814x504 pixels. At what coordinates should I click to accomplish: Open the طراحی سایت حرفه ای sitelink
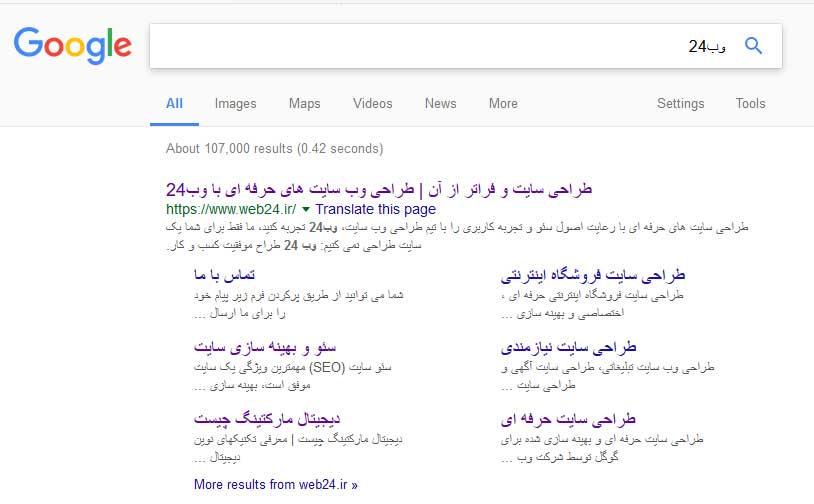click(x=568, y=418)
